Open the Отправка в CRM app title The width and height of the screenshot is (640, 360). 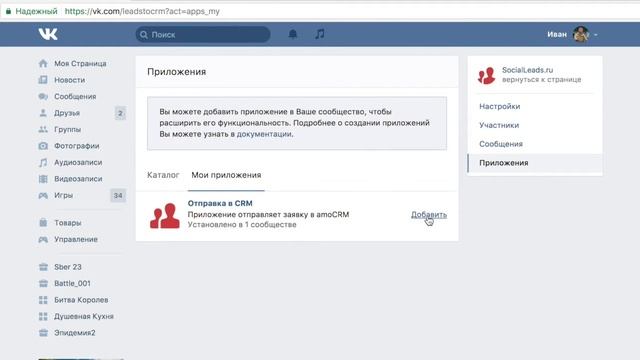(x=220, y=203)
